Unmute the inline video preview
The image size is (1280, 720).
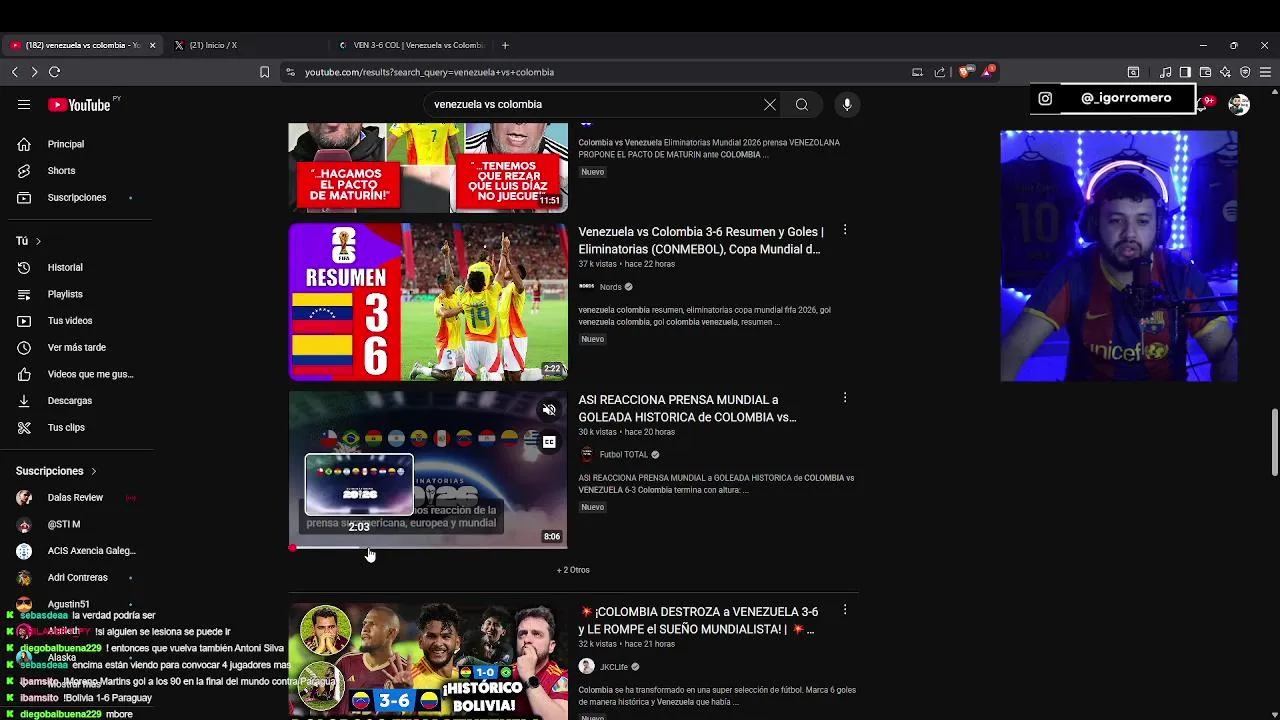pos(549,410)
